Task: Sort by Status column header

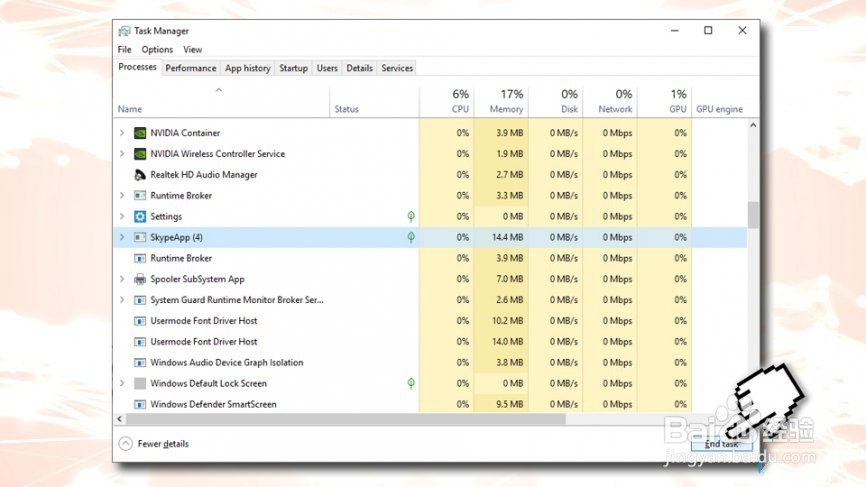Action: coord(374,103)
